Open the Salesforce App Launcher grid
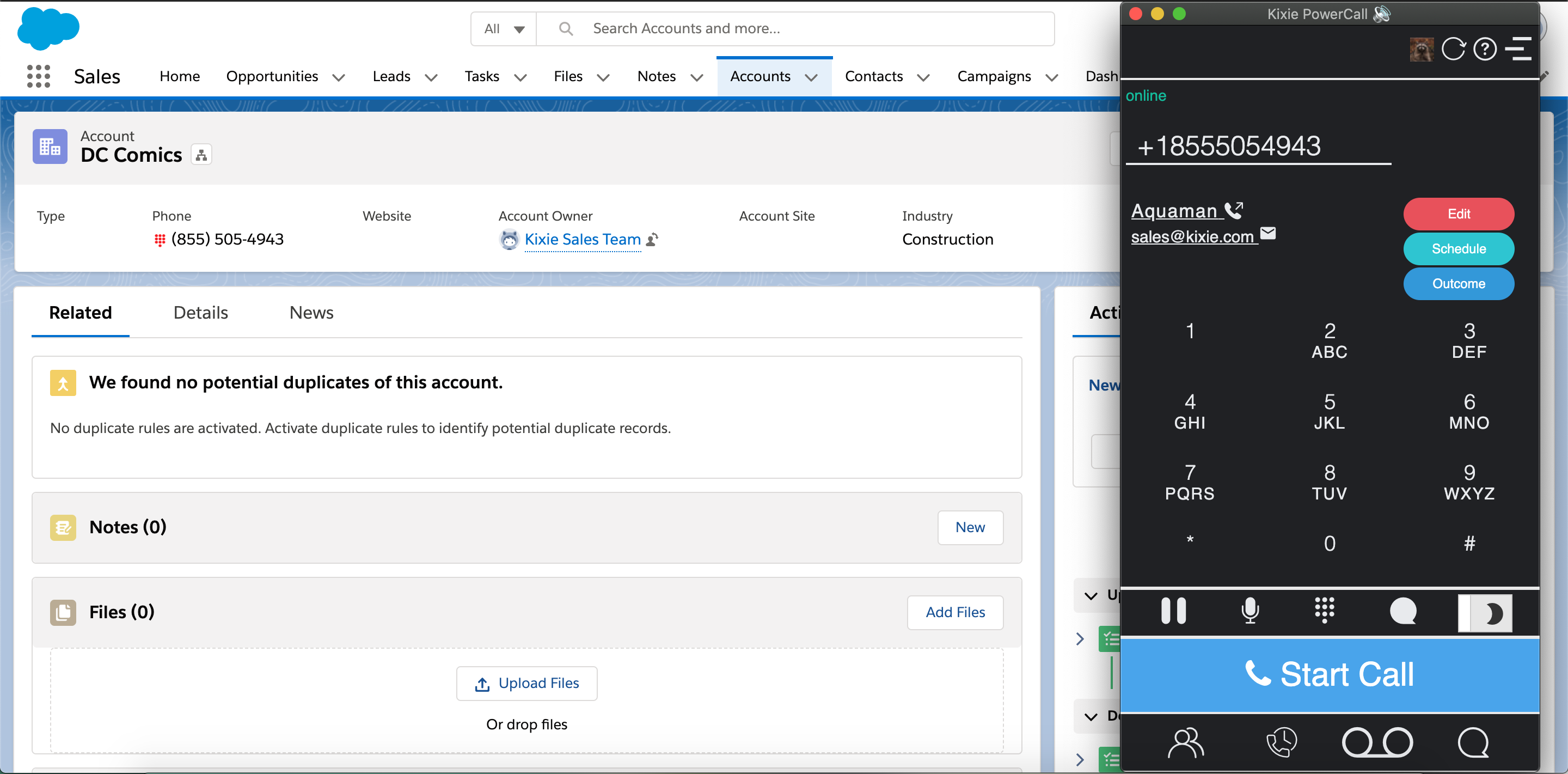The height and width of the screenshot is (774, 1568). tap(38, 76)
